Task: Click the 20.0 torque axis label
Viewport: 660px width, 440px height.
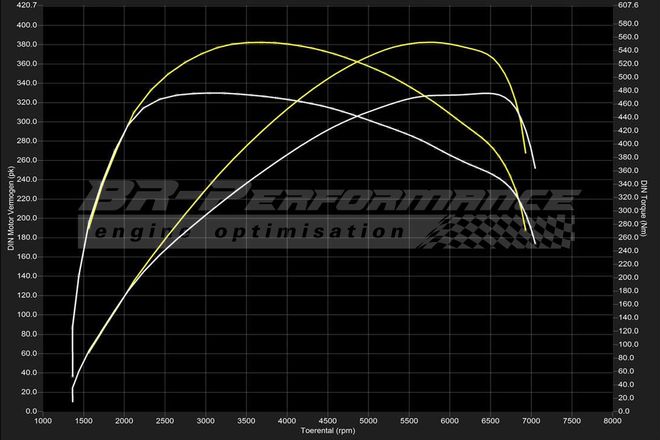Action: click(628, 398)
